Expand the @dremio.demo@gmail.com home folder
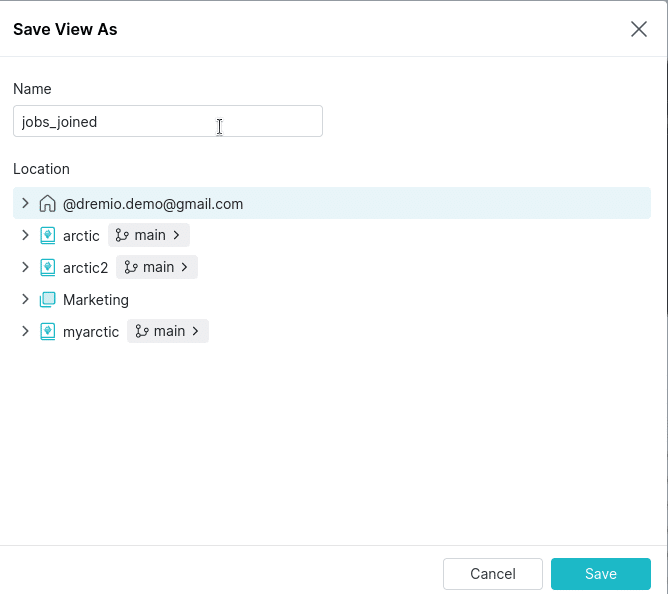Screen dimensions: 668x594 click(25, 203)
